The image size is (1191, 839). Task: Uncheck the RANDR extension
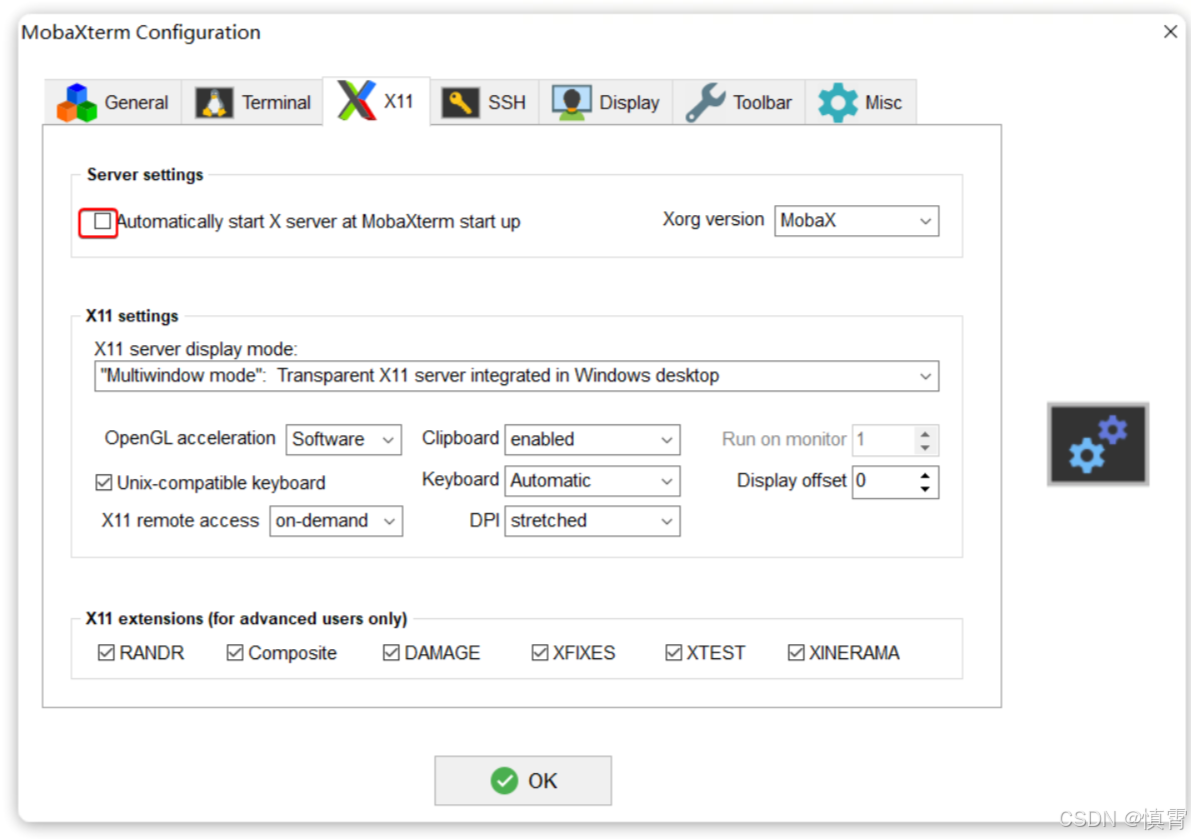click(106, 652)
